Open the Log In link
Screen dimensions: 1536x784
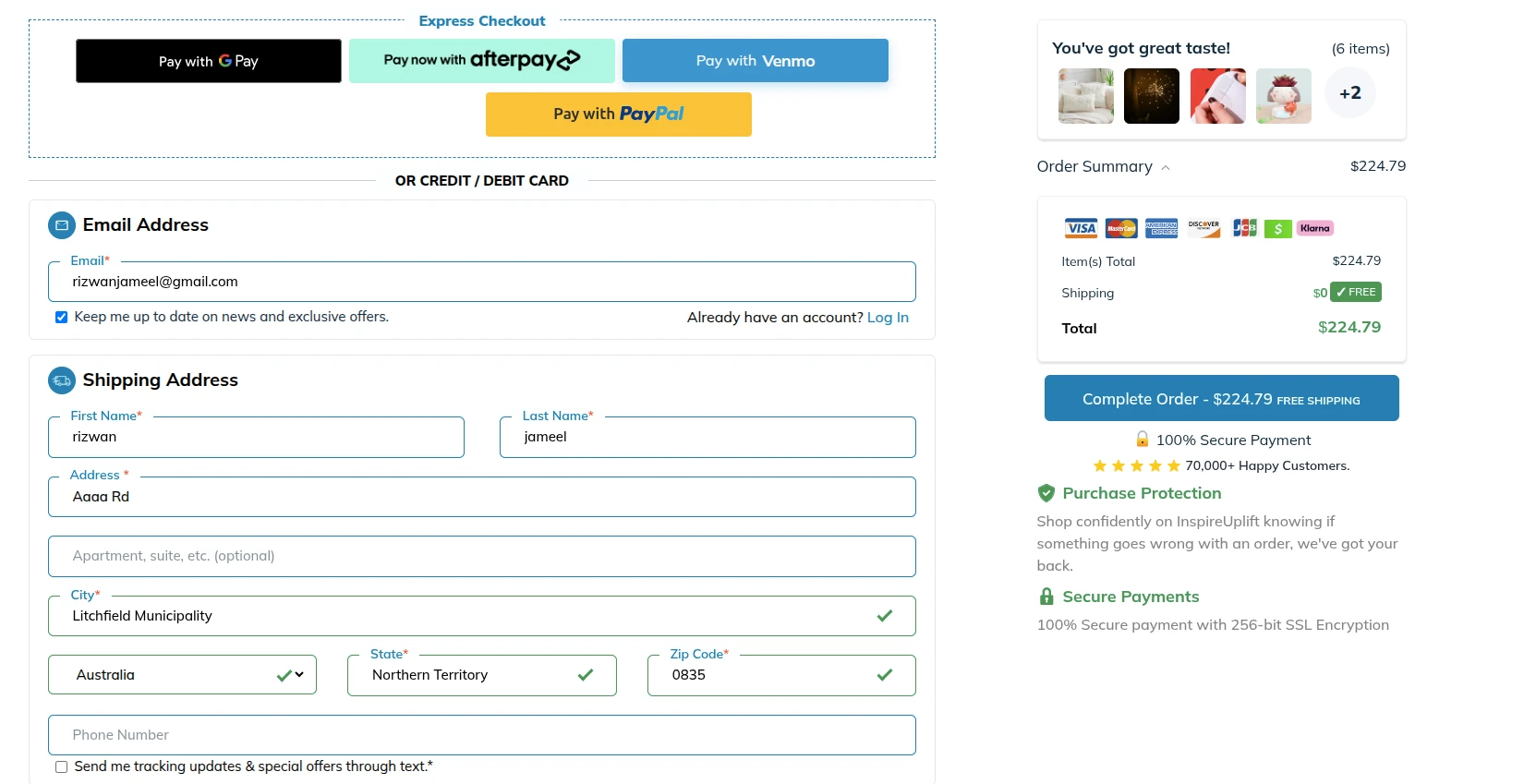click(888, 317)
